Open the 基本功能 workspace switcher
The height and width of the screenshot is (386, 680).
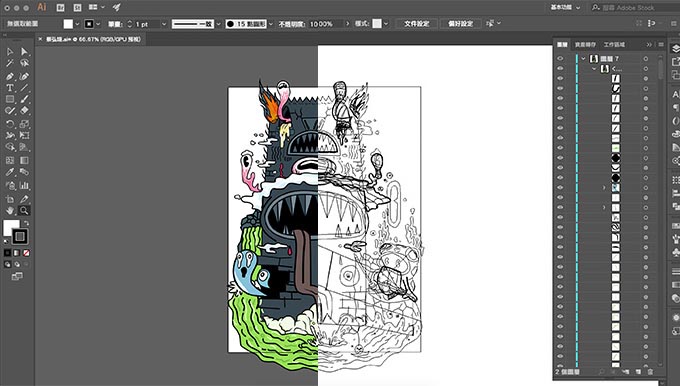565,7
